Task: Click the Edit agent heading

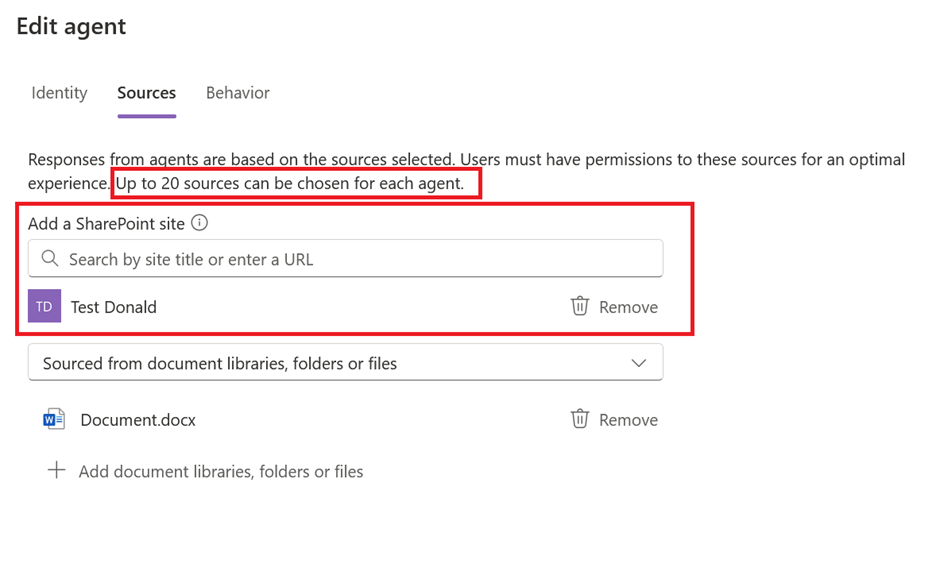Action: pyautogui.click(x=71, y=26)
